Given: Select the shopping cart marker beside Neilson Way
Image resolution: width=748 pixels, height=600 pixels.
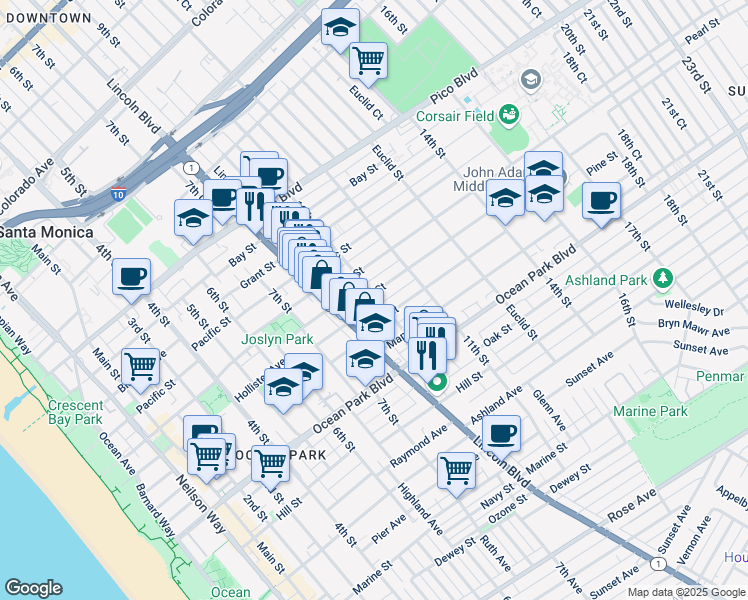Looking at the screenshot, I should tap(206, 457).
